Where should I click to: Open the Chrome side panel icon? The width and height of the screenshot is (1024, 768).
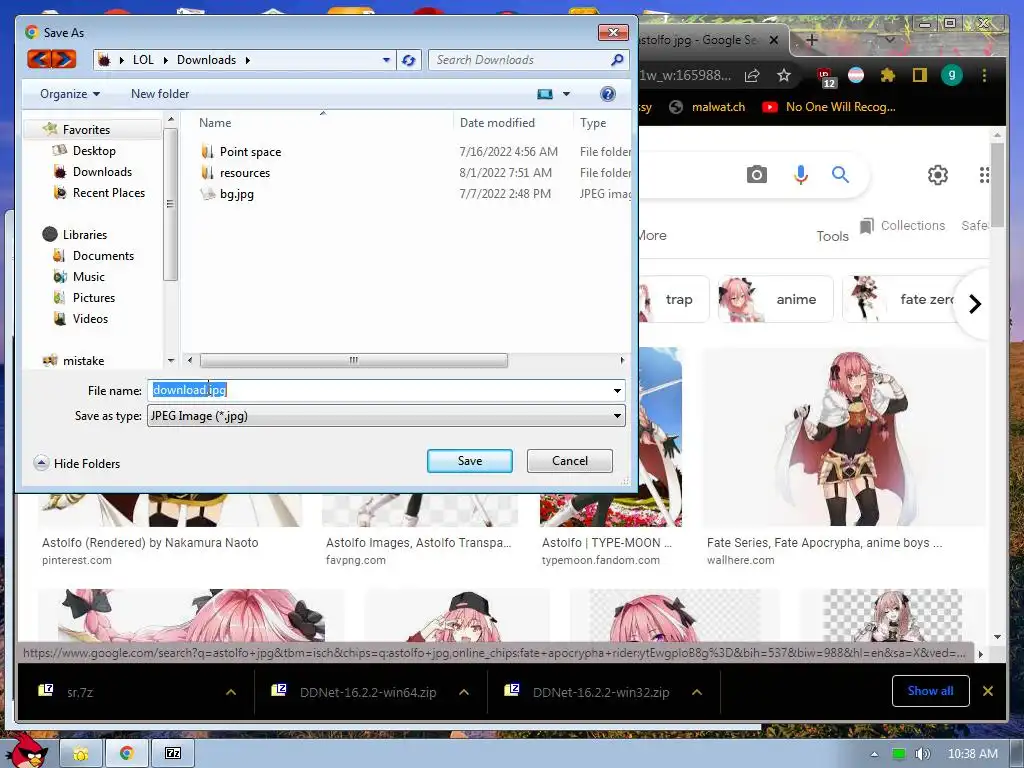[x=920, y=76]
